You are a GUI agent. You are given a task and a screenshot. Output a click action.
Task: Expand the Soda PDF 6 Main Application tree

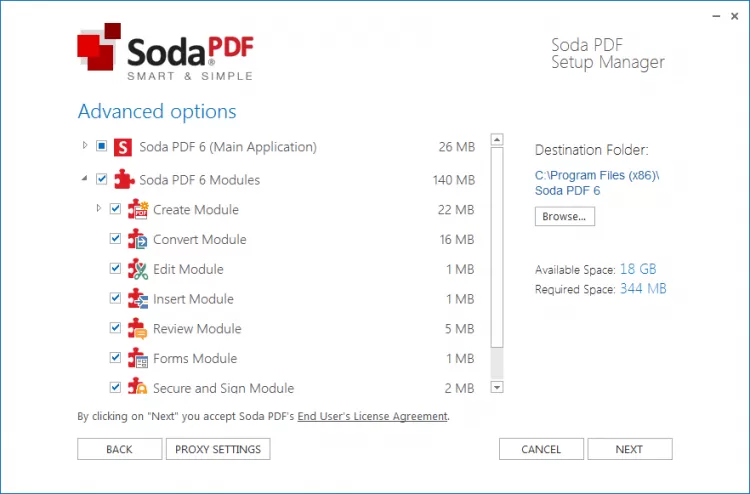85,146
